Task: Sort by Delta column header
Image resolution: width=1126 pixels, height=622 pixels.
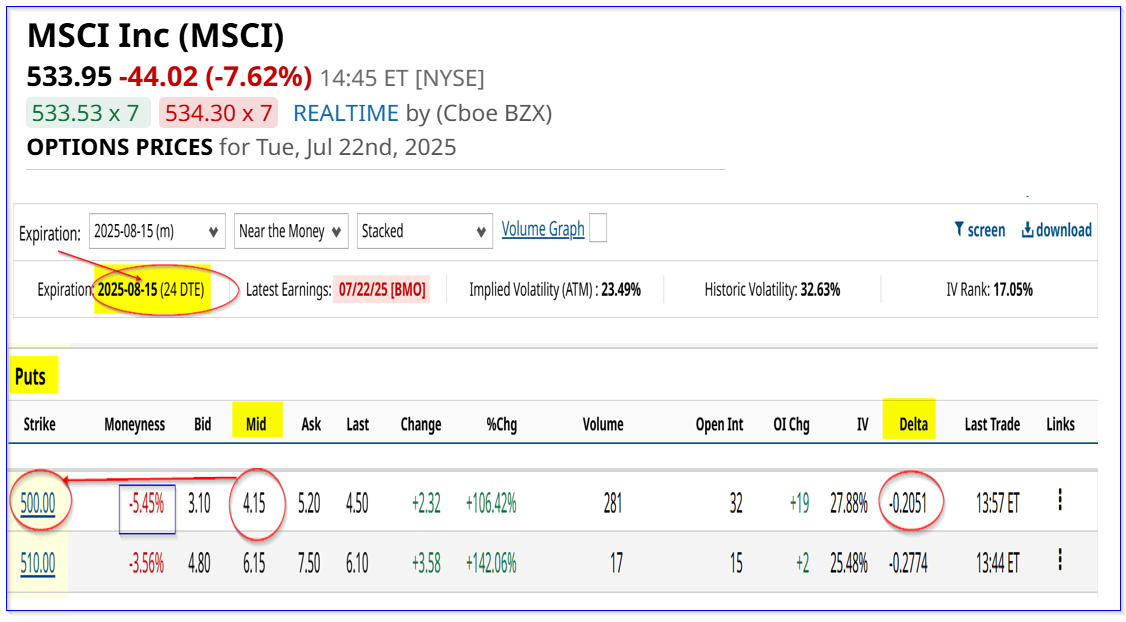Action: click(913, 424)
